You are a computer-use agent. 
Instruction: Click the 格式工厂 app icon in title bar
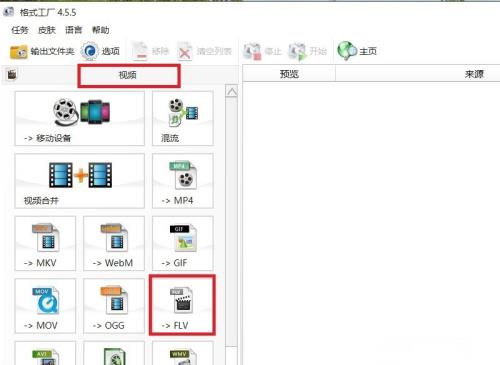(8, 12)
